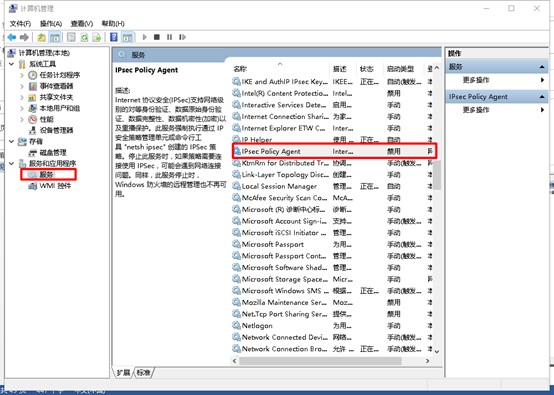Screen dimensions: 554x395
Task: Switch to the 标准 tab
Action: click(x=143, y=372)
